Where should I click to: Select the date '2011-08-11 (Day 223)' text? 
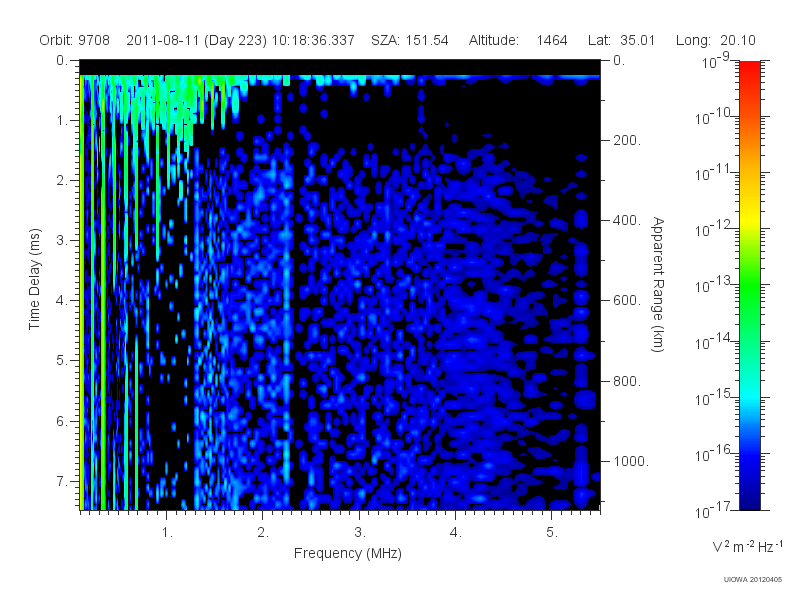click(196, 40)
